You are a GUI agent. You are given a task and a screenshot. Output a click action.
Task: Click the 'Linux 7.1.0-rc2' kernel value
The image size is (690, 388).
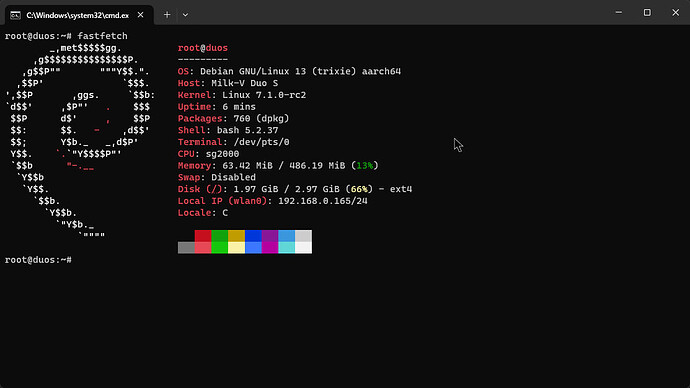tap(264, 95)
